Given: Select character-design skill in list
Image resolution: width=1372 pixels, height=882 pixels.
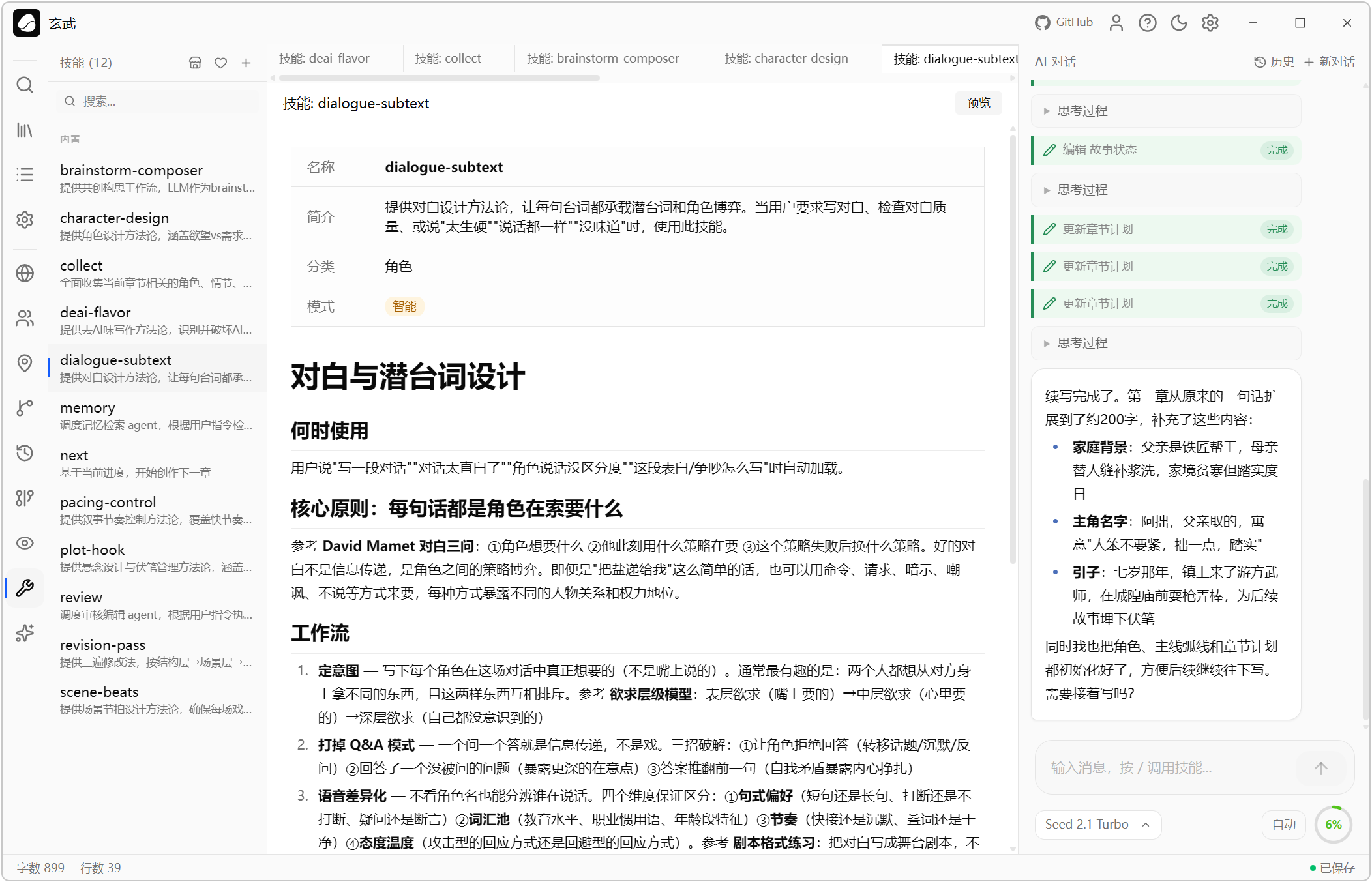Looking at the screenshot, I should click(158, 226).
